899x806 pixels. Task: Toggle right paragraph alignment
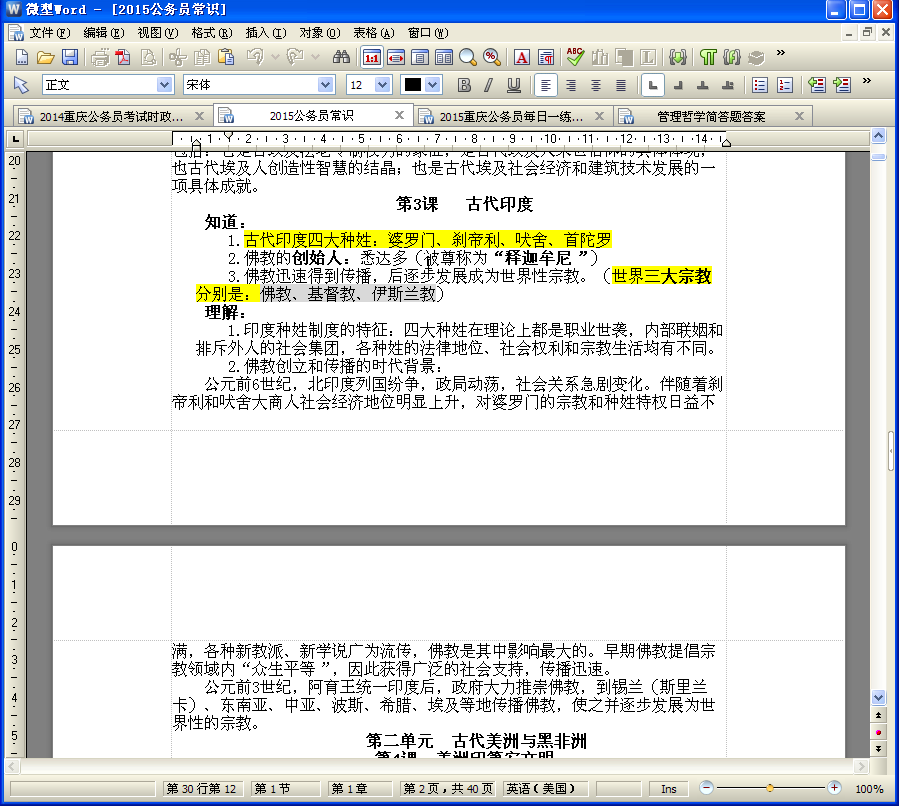tap(571, 85)
